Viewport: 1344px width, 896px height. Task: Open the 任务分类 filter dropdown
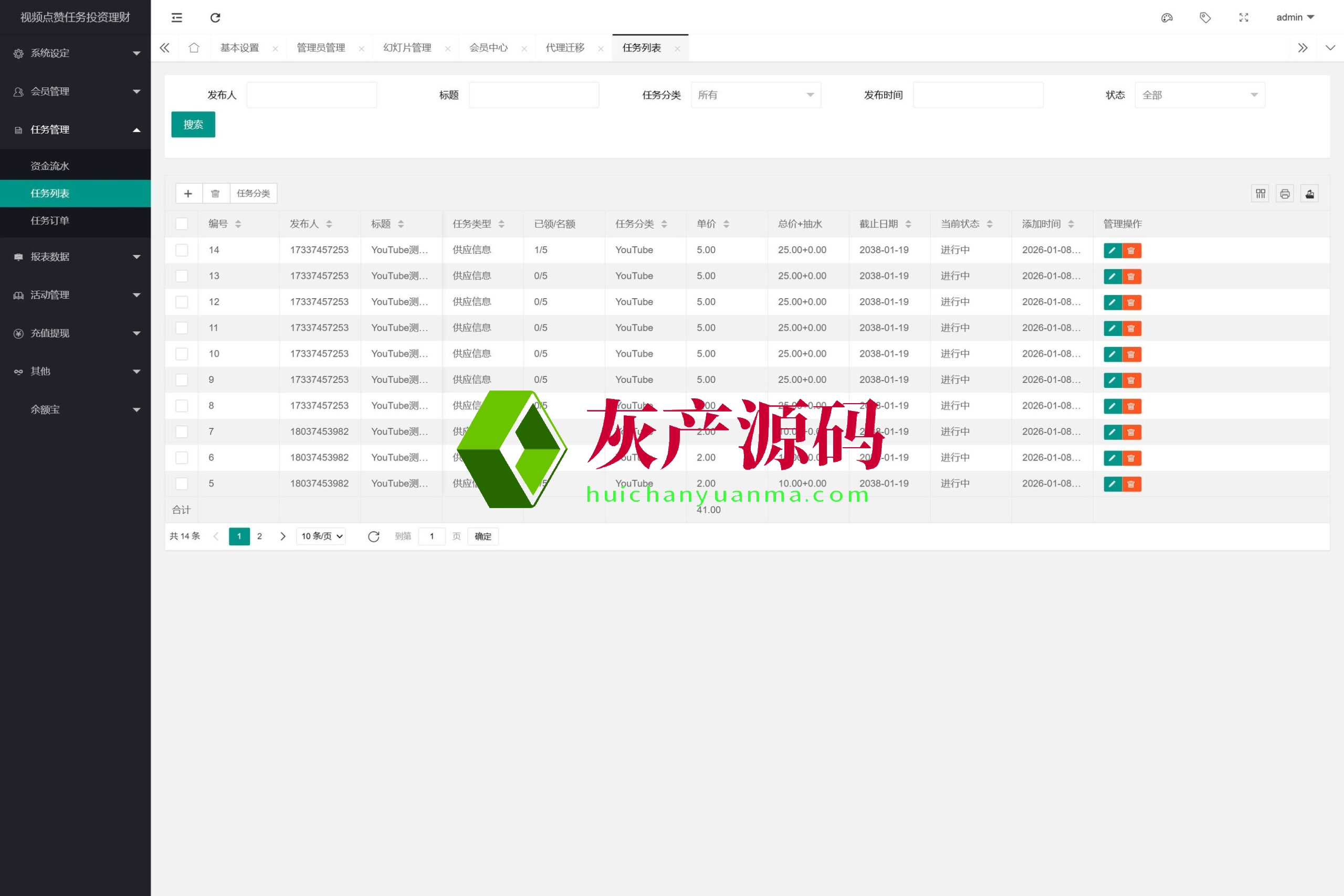point(755,95)
